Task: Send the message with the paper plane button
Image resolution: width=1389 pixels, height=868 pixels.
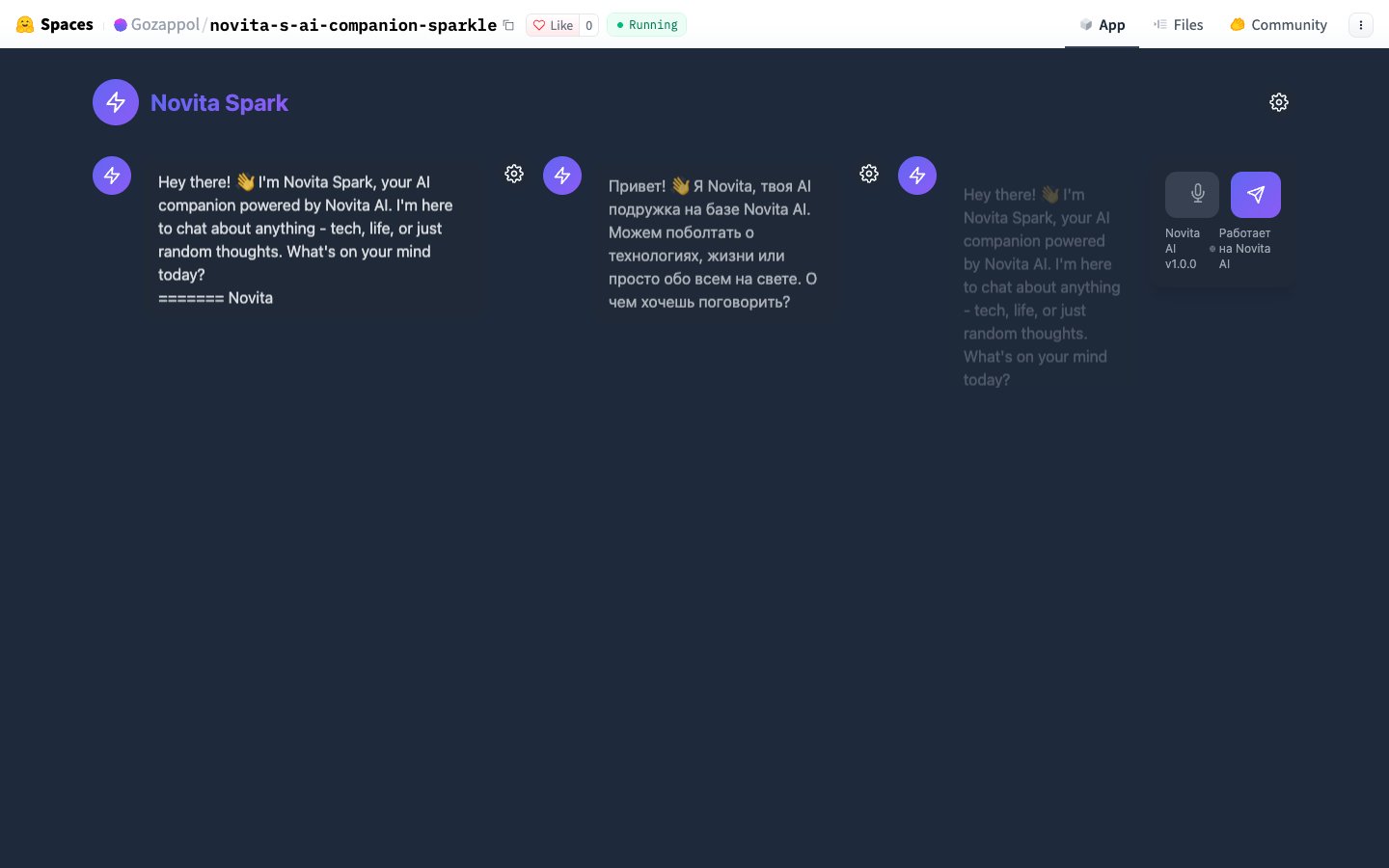Action: pos(1256,195)
